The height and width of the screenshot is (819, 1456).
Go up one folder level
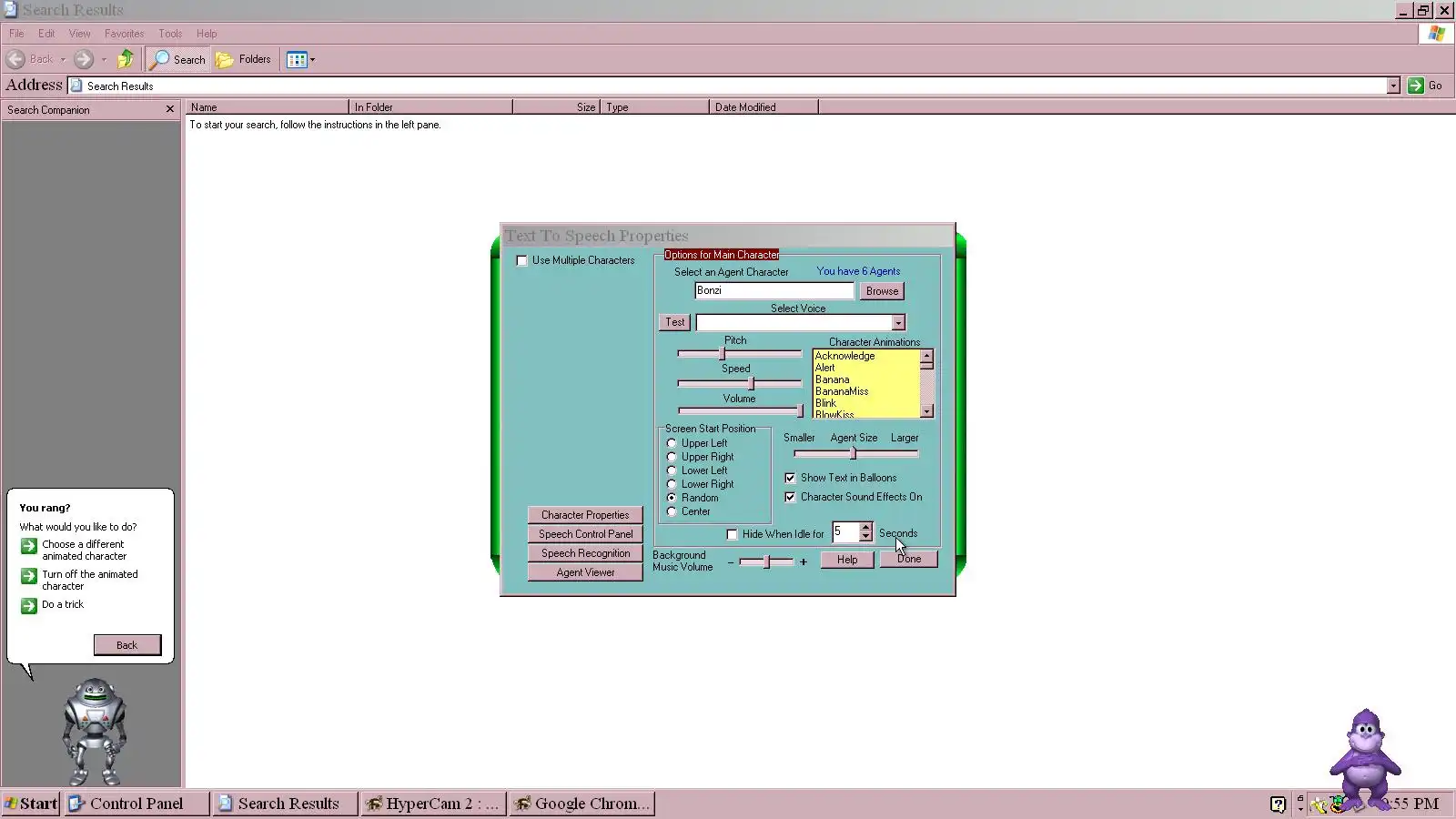(x=126, y=59)
